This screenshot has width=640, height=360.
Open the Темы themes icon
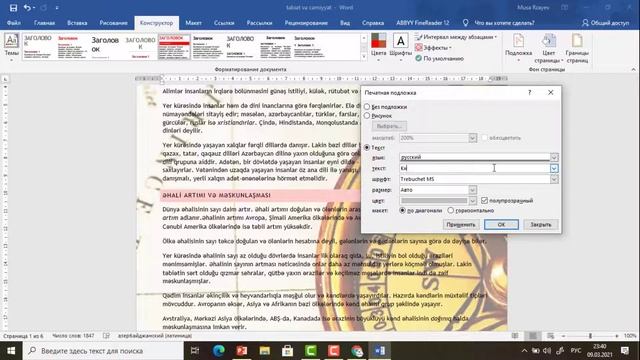coord(11,47)
